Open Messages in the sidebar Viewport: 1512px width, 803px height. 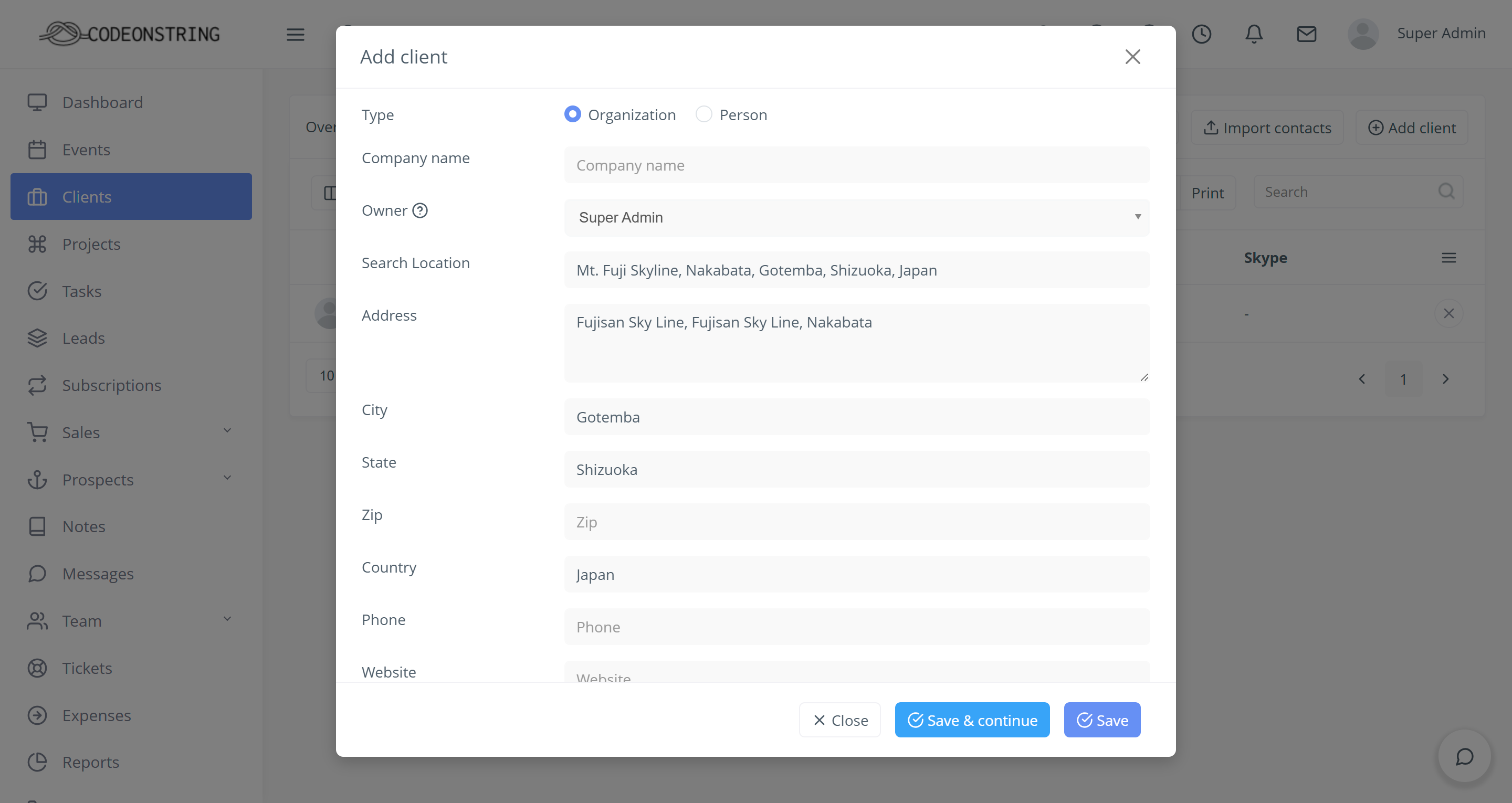tap(131, 574)
